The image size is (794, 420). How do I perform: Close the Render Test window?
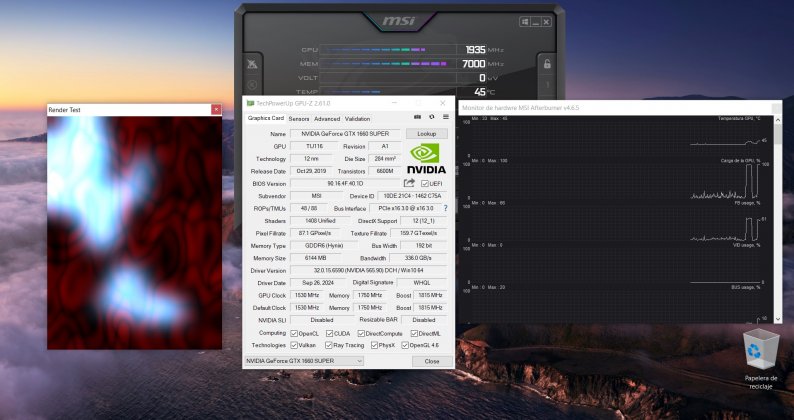[216, 109]
